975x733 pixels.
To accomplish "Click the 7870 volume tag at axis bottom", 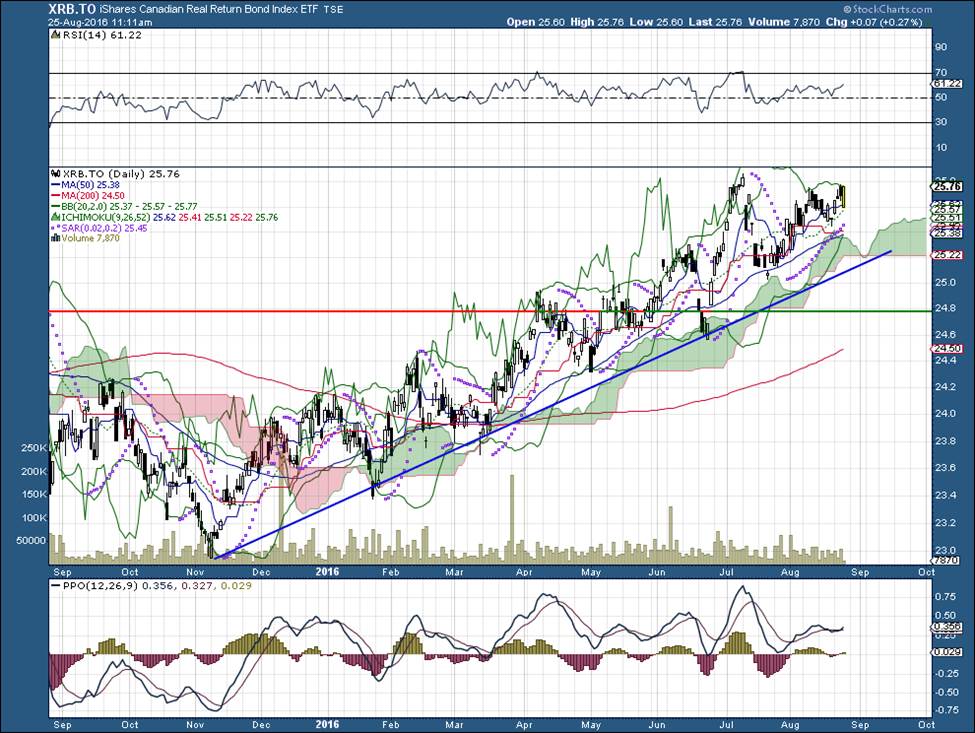I will pos(945,560).
